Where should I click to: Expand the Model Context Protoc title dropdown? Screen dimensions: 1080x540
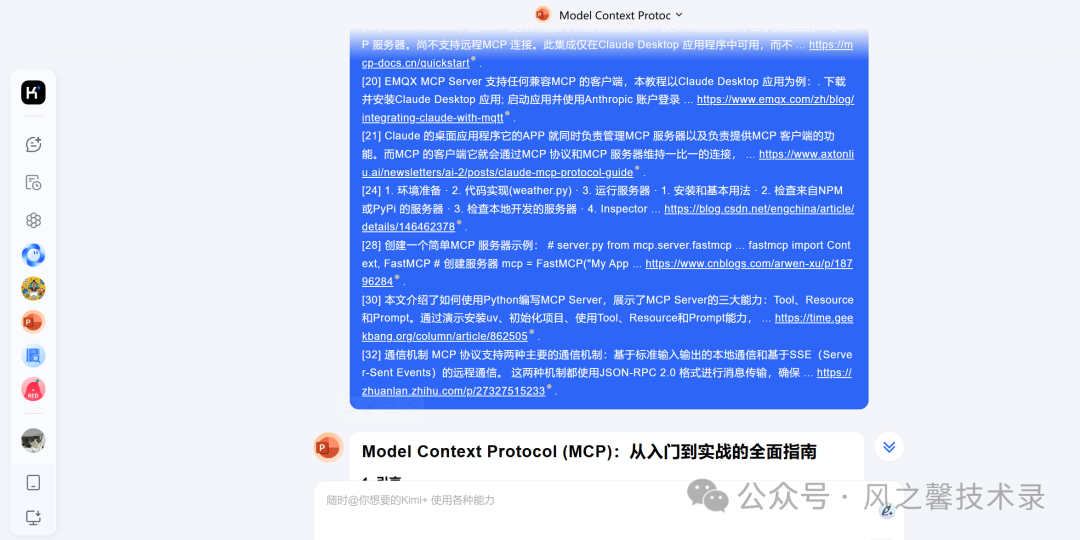(678, 14)
